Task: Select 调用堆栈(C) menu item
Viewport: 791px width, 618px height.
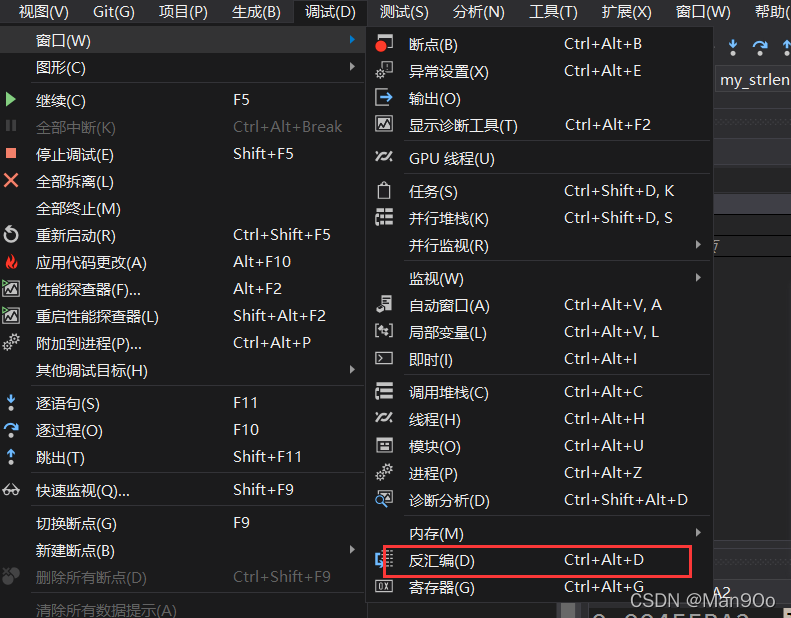Action: coord(539,392)
